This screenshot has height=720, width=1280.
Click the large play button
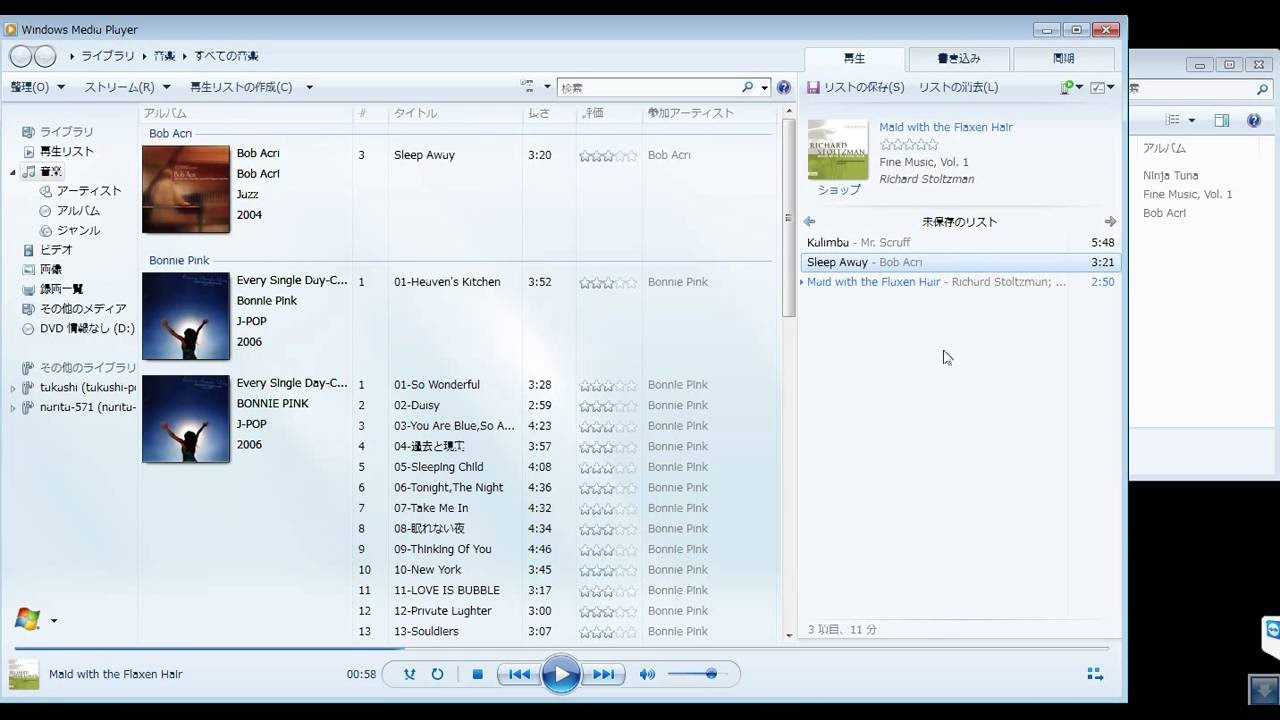(x=561, y=674)
